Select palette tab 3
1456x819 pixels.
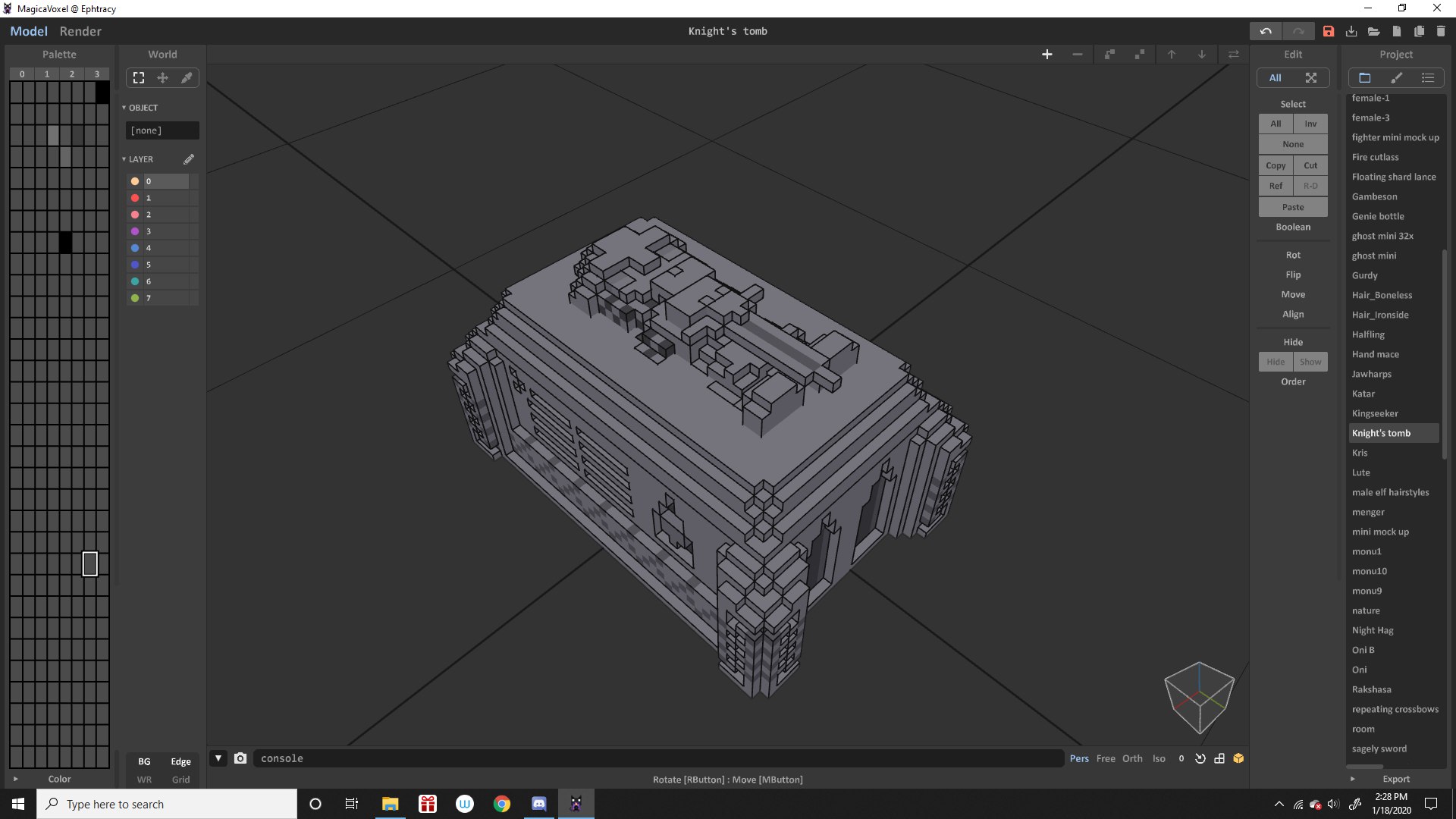[97, 74]
